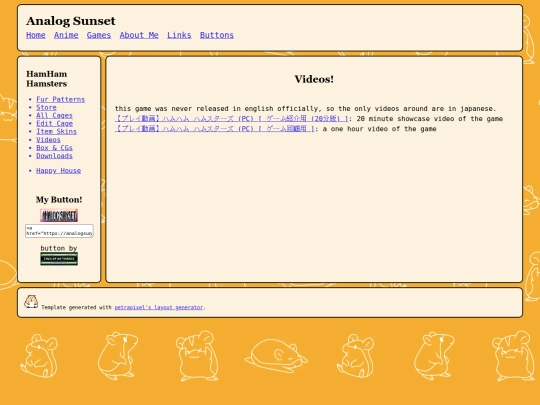540x405 pixels.
Task: Open the Happy House link
Action: [59, 171]
